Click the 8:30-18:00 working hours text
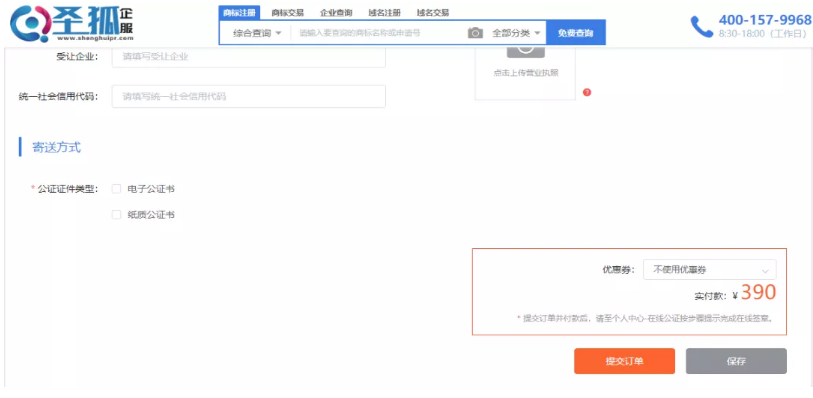The width and height of the screenshot is (813, 398). tap(763, 34)
